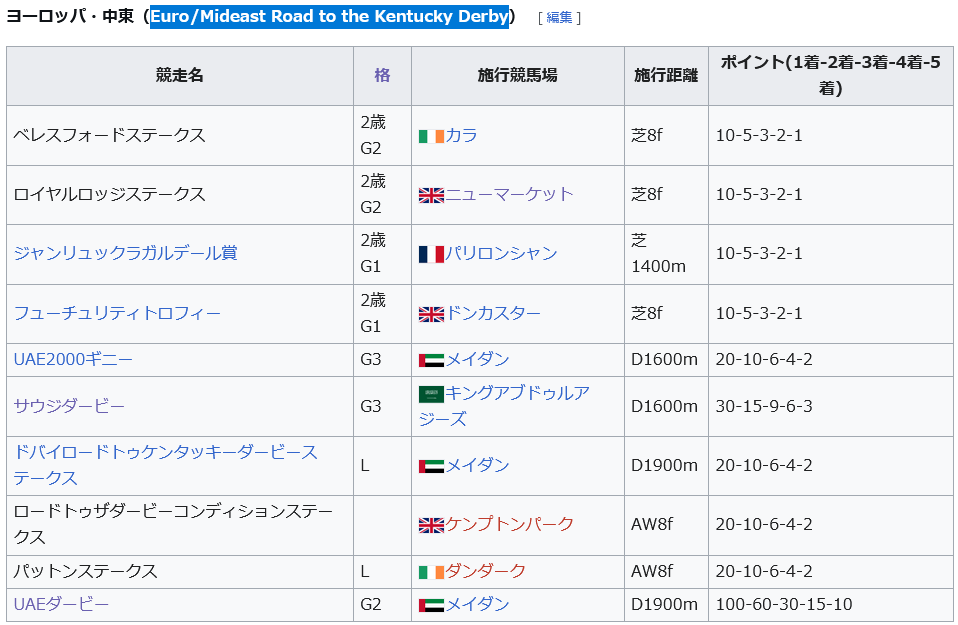Image resolution: width=958 pixels, height=625 pixels.
Task: Click the UK flag beside ケンプトンパーク
Action: coord(431,525)
